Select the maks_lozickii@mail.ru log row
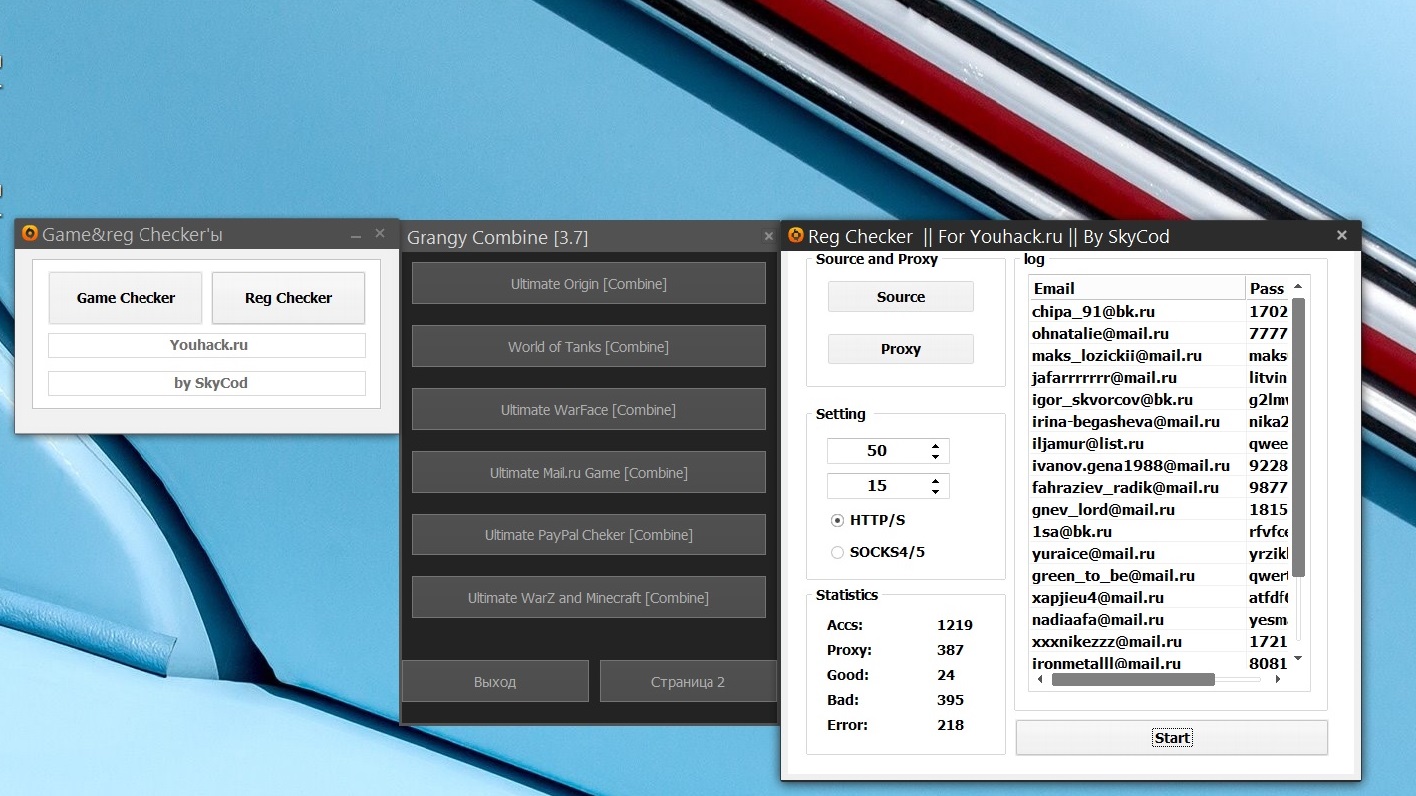 click(x=1160, y=355)
